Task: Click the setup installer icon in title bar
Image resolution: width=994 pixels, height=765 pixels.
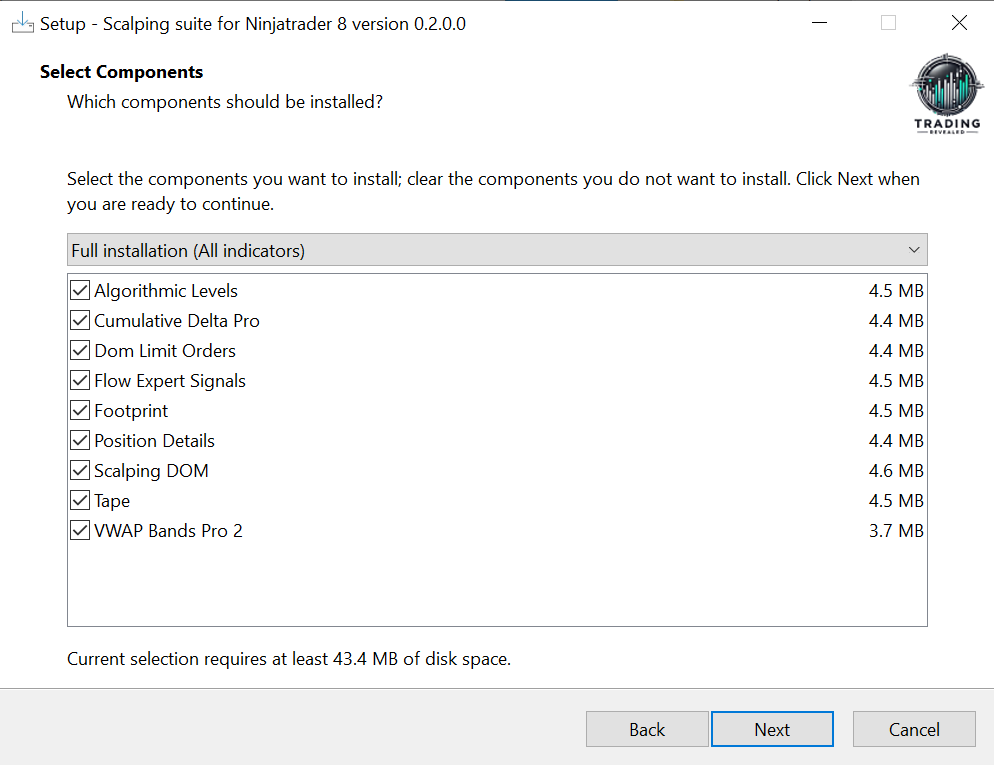Action: click(x=22, y=23)
